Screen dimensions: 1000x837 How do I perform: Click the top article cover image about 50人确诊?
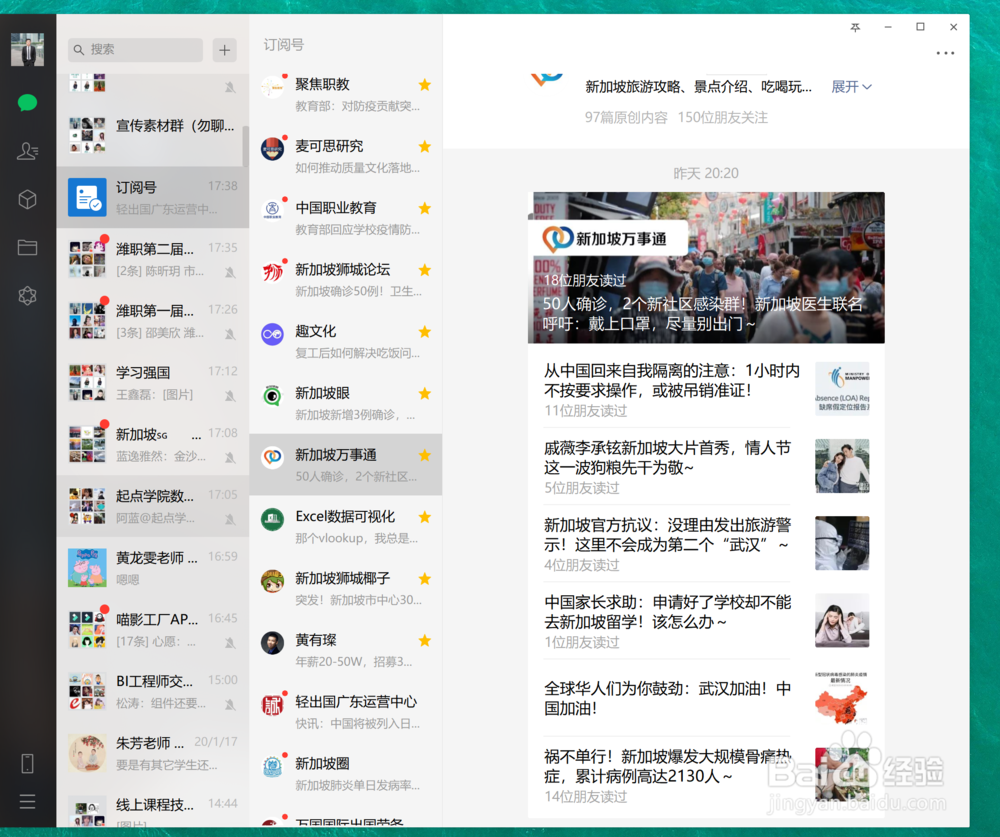[706, 266]
